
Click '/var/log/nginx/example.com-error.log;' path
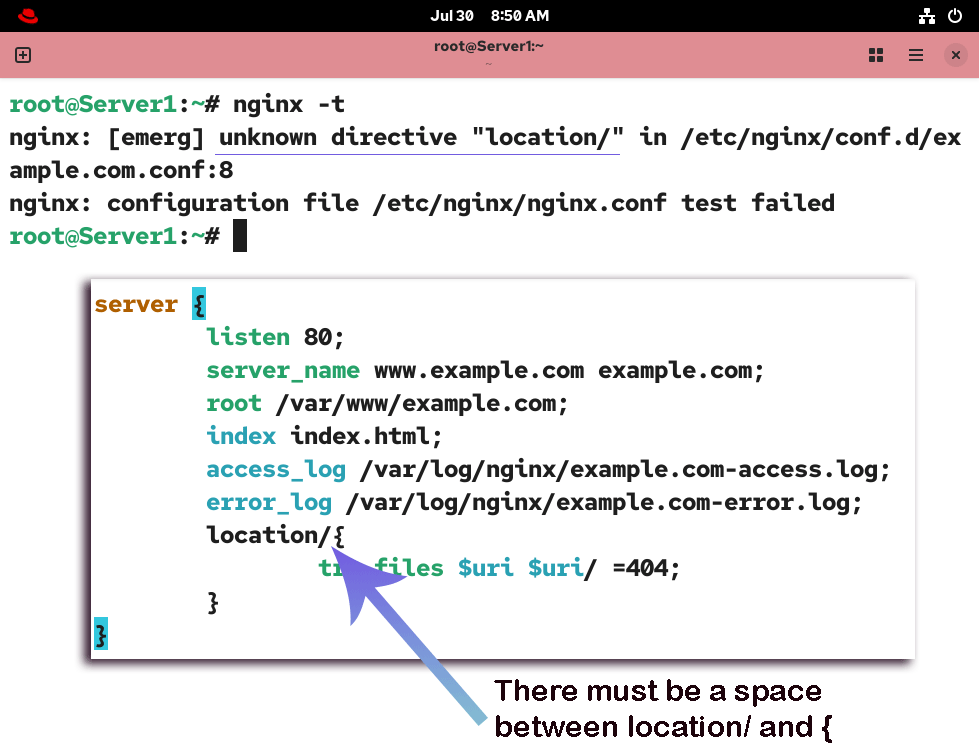[604, 503]
